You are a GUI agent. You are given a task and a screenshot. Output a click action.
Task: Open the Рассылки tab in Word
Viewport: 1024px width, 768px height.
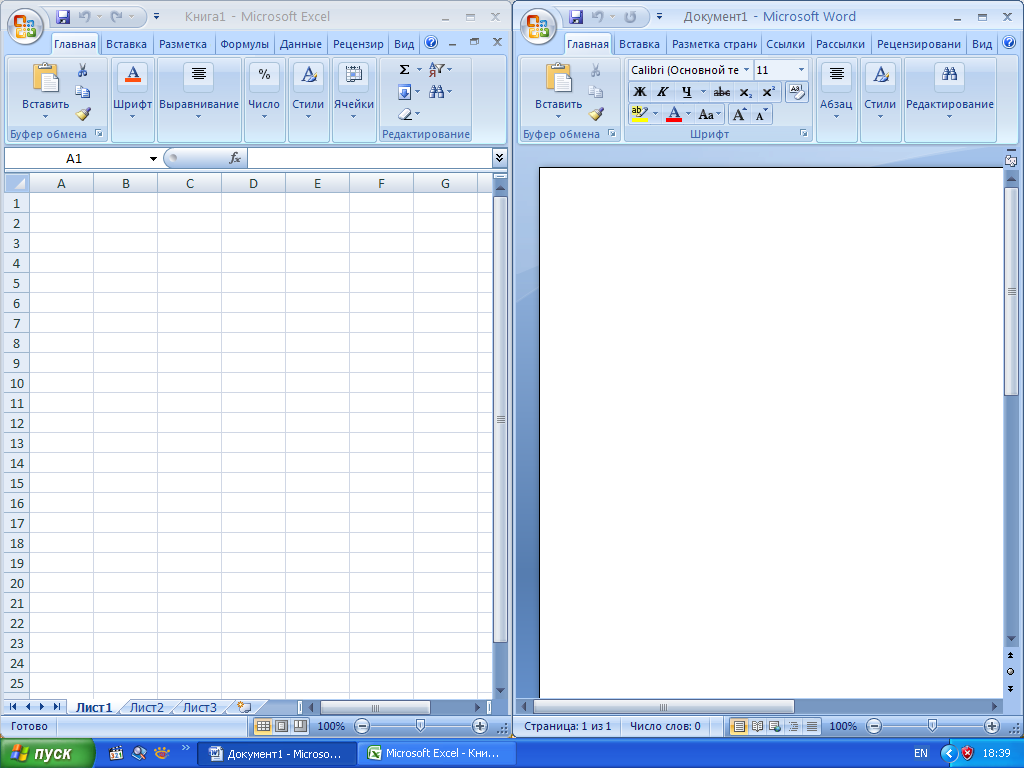tap(840, 44)
